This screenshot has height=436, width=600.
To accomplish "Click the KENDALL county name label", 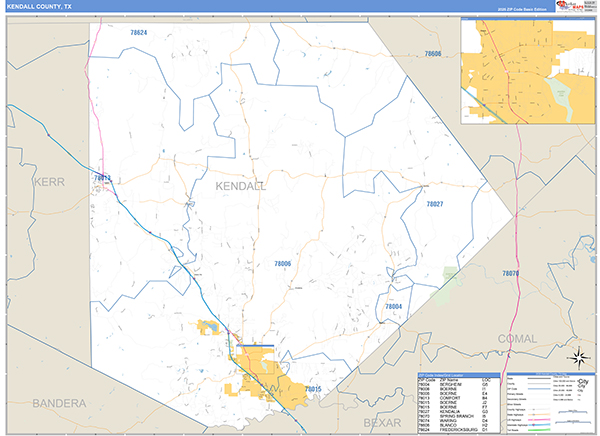I will coord(240,186).
